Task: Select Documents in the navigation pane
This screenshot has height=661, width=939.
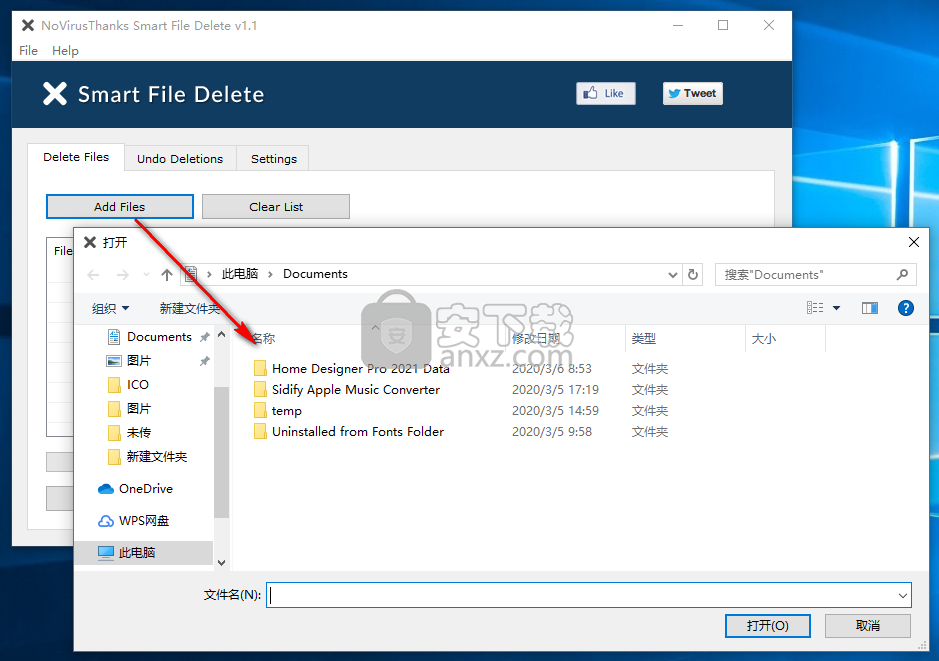Action: [159, 337]
